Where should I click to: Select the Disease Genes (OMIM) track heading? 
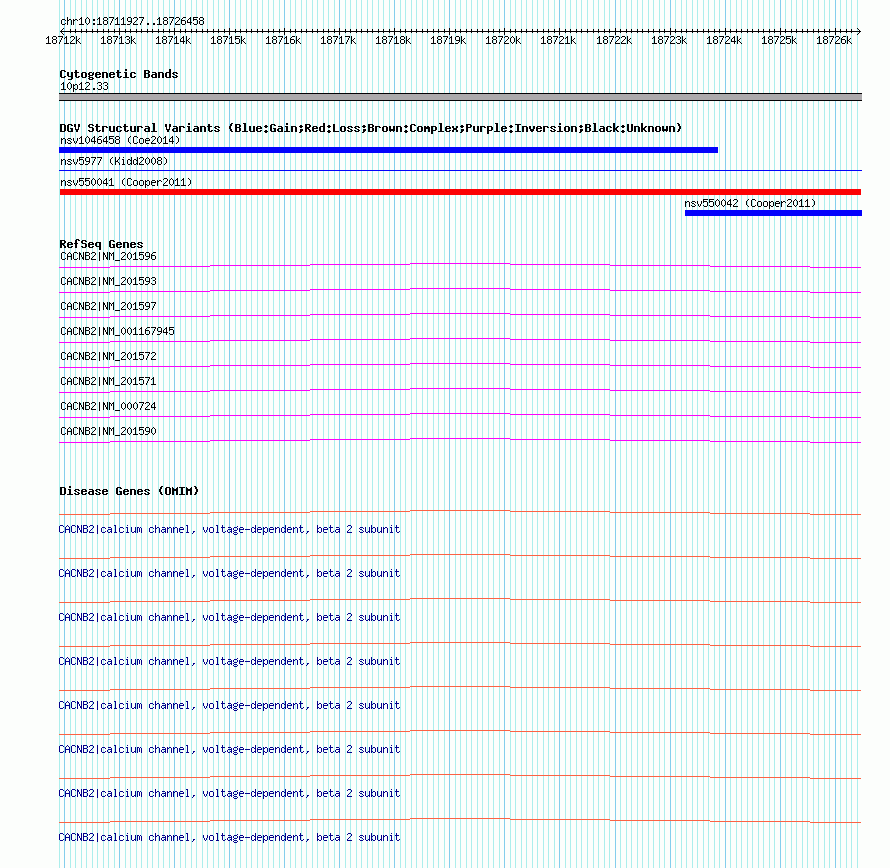point(129,492)
